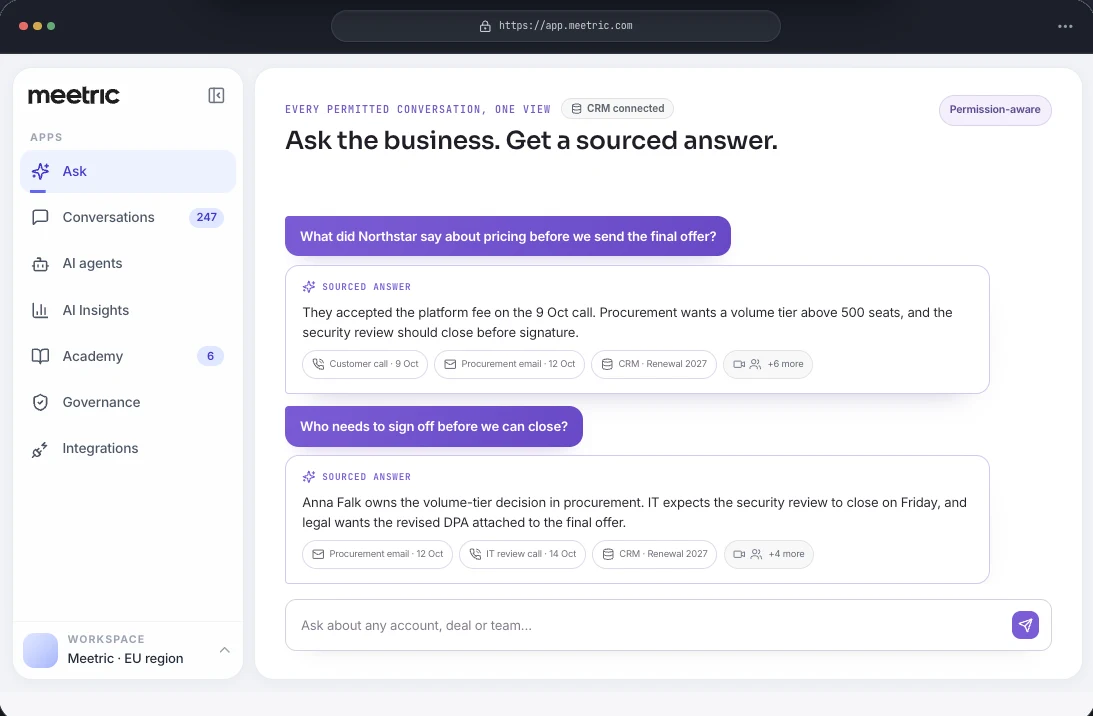The image size is (1093, 716).
Task: Click video camera icon on +4 more chip
Action: pyautogui.click(x=740, y=554)
